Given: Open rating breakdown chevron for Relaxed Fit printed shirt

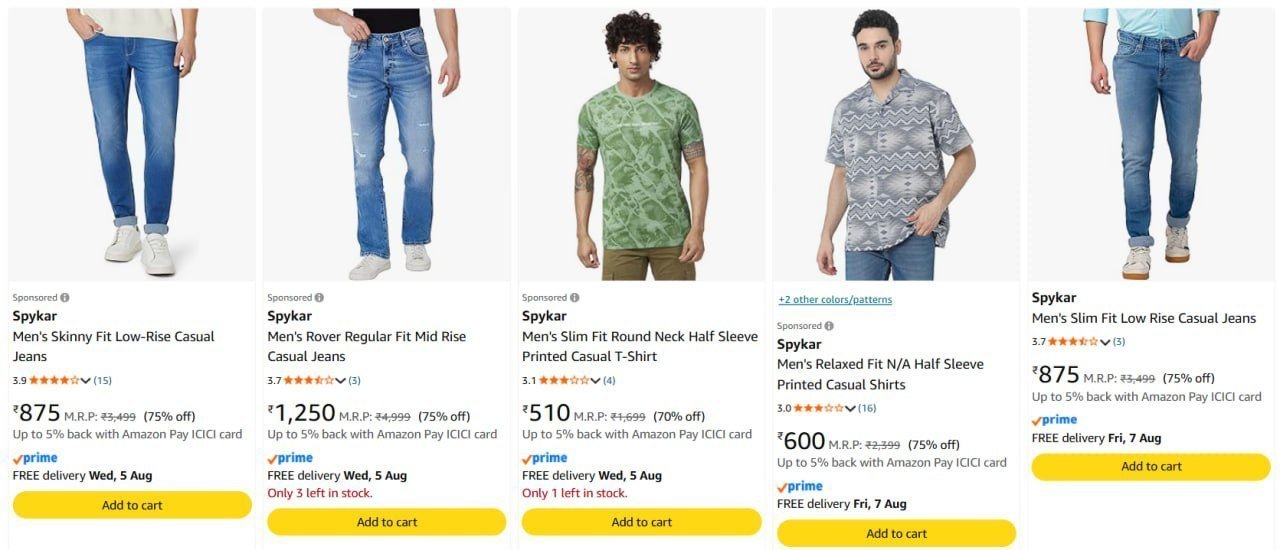Looking at the screenshot, I should click(x=850, y=408).
